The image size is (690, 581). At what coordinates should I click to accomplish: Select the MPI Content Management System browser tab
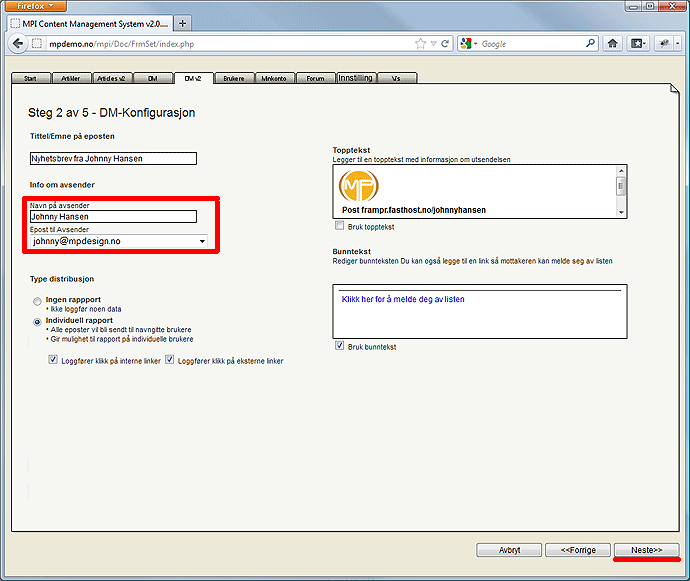[90, 24]
